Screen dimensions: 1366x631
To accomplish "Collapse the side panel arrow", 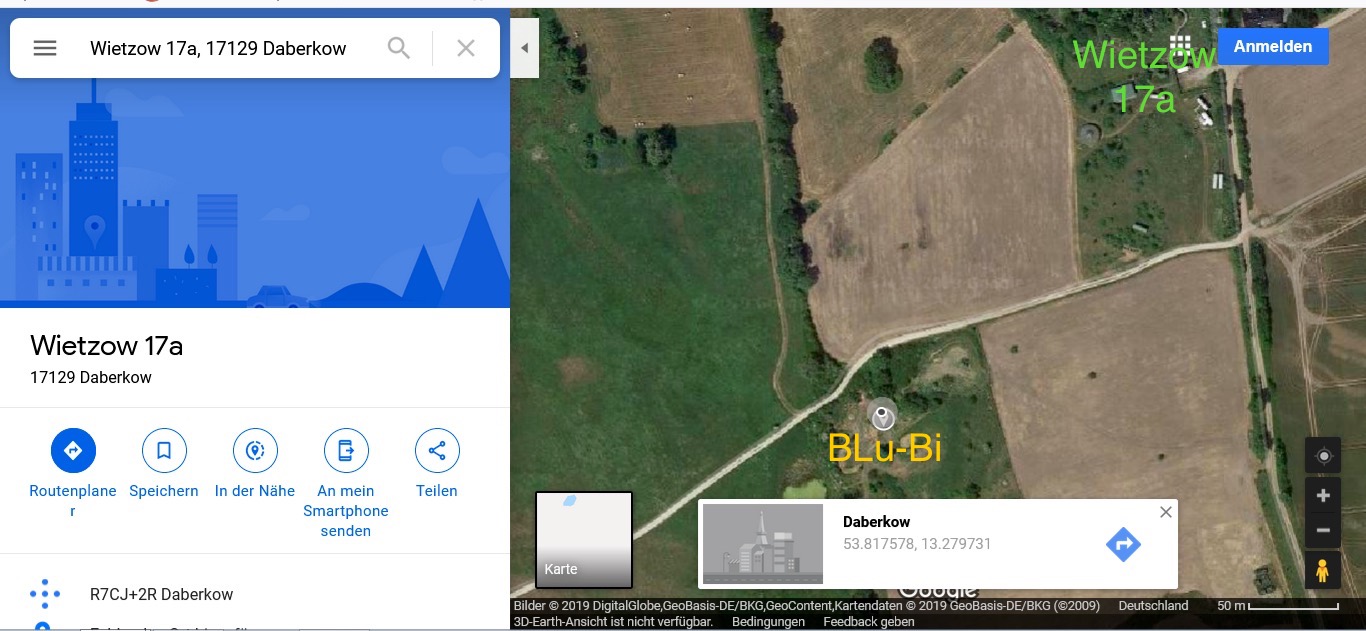I will (524, 48).
